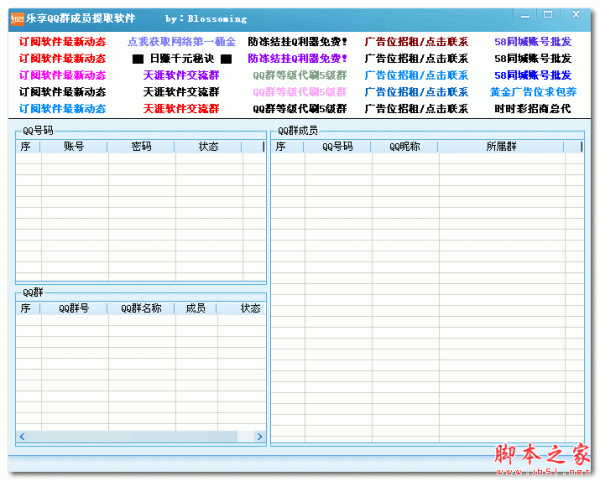Click right arrow of QQ群 table scrollbar

(x=259, y=436)
